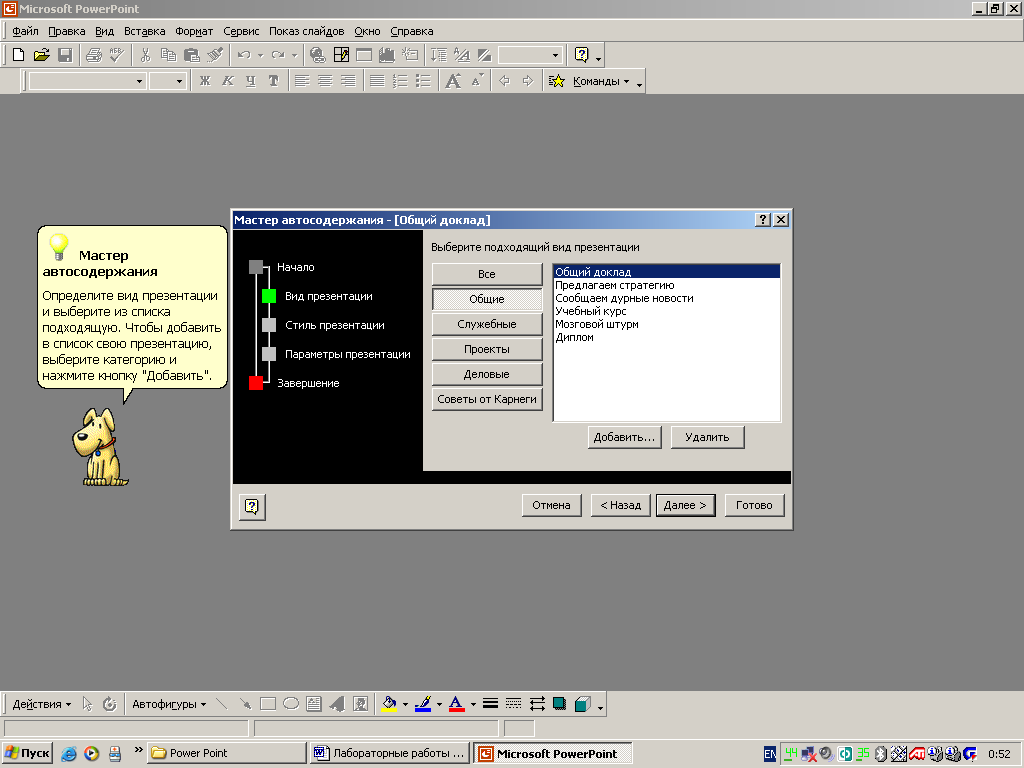
Task: Click the 3-D effects cube icon
Action: tap(583, 704)
